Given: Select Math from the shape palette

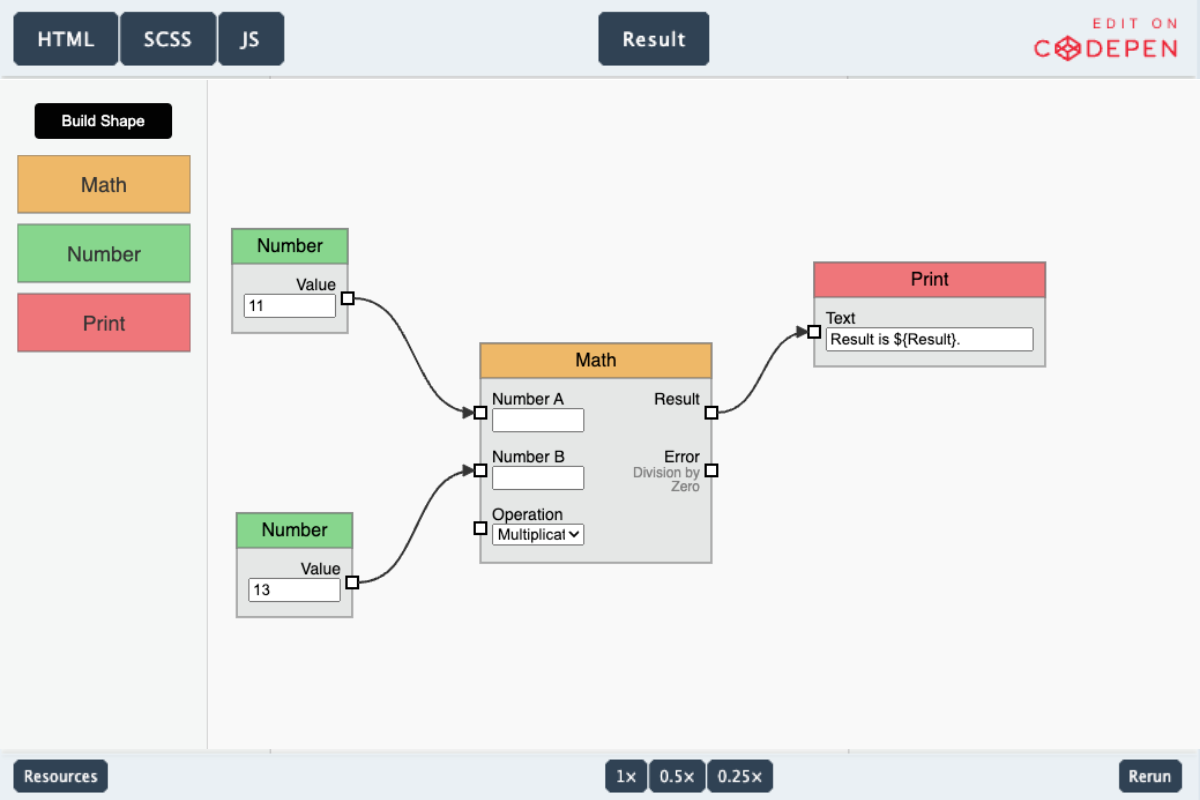Looking at the screenshot, I should (x=103, y=184).
